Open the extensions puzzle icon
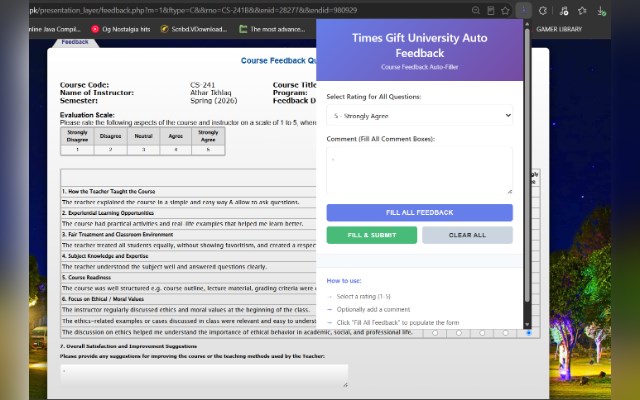The image size is (640, 400). pyautogui.click(x=542, y=11)
